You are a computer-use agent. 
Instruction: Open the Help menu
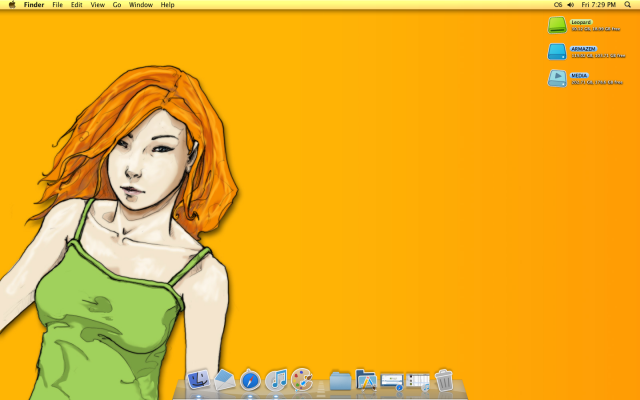(x=167, y=5)
